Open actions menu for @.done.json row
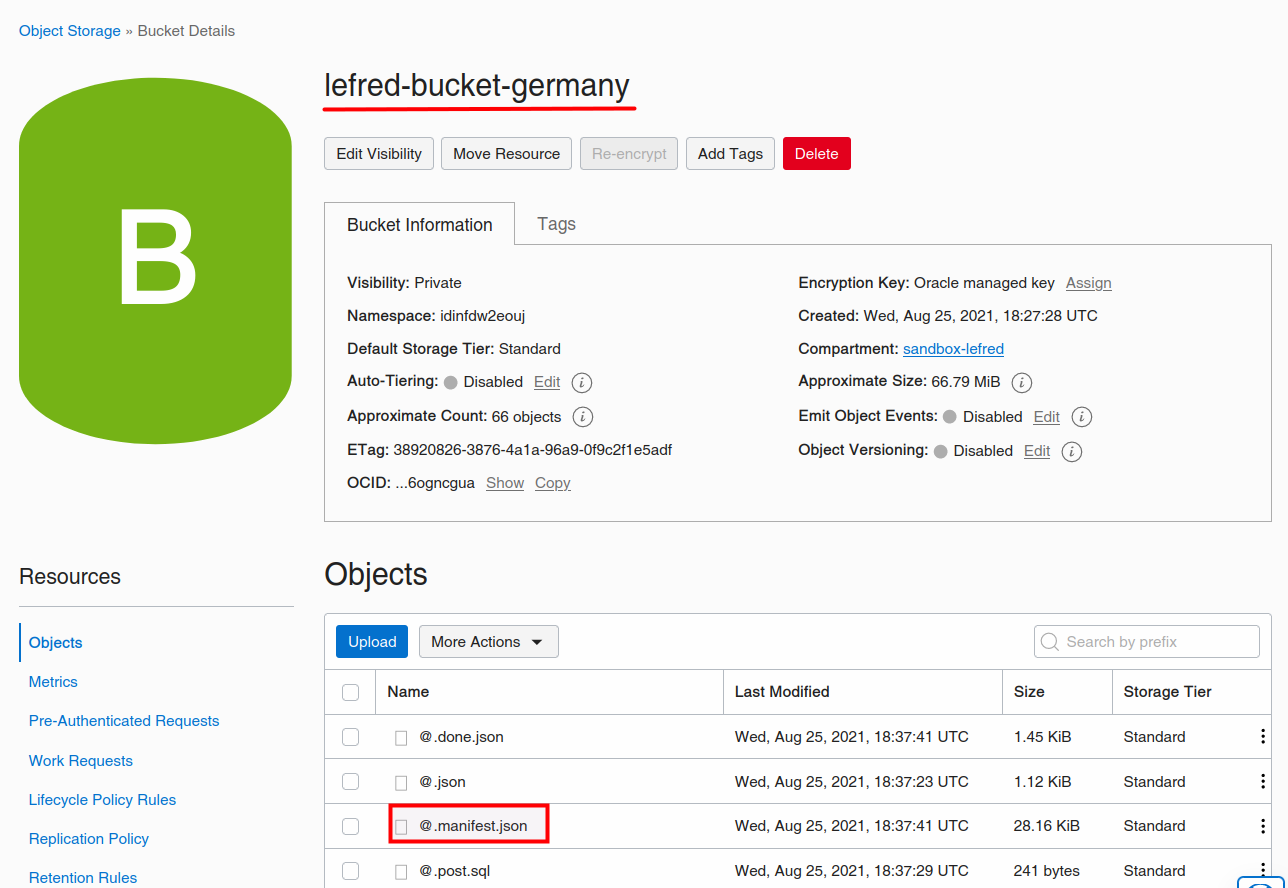This screenshot has width=1288, height=888. pos(1263,737)
